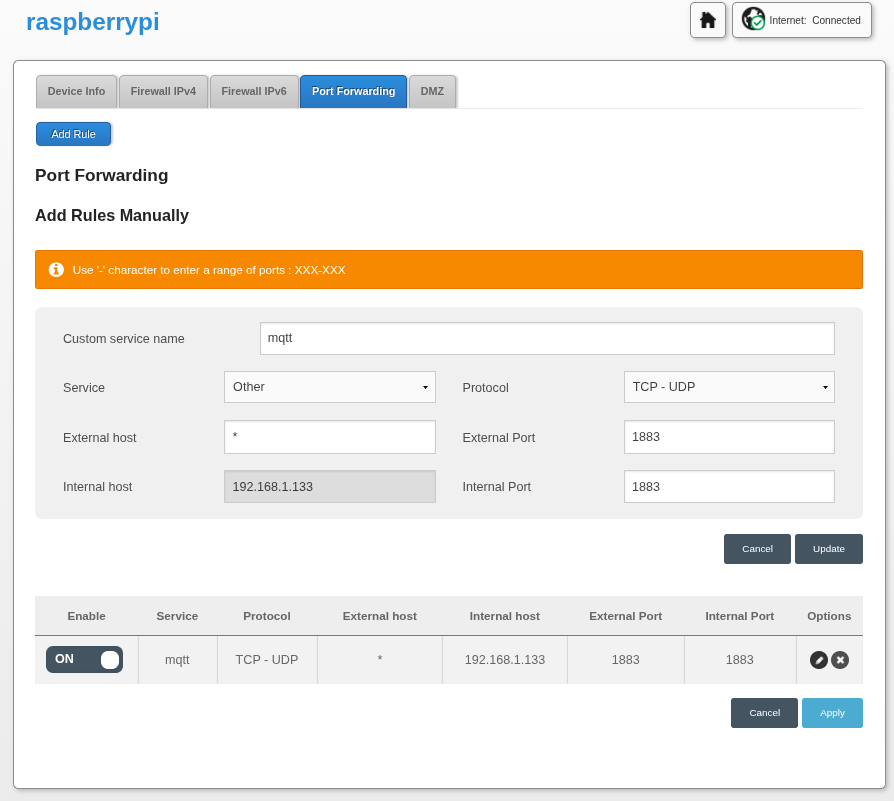The width and height of the screenshot is (894, 801).
Task: Click the Custom service name field
Action: pyautogui.click(x=547, y=338)
